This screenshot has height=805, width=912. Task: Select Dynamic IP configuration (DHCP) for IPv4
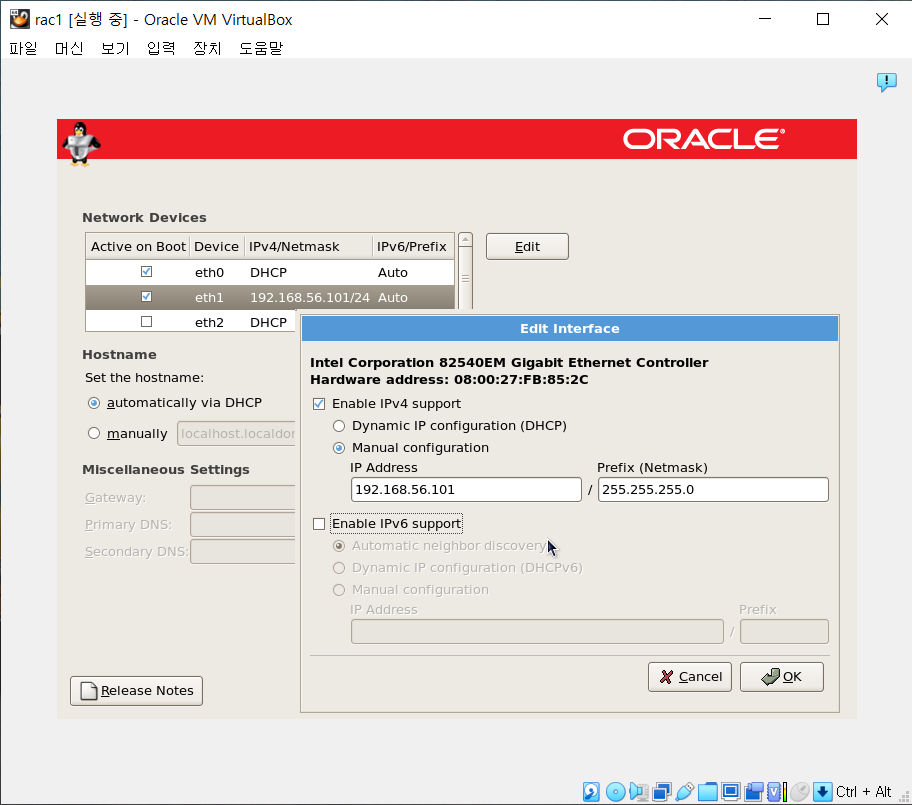[x=339, y=426]
